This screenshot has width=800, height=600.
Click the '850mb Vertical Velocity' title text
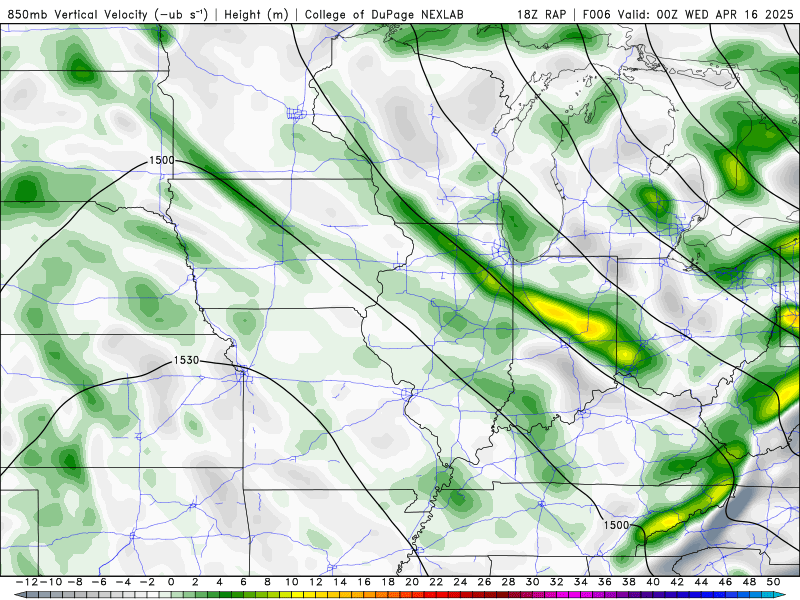pos(78,14)
